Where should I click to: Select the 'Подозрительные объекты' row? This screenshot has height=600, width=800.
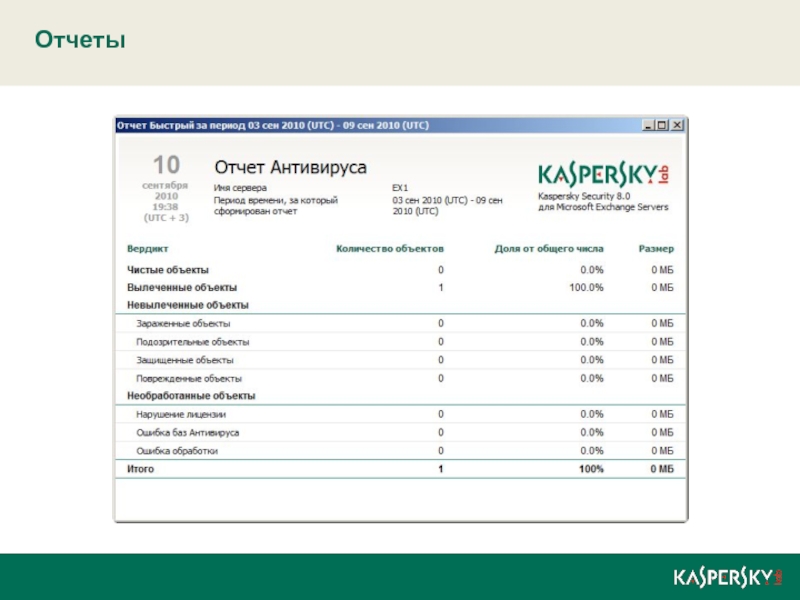(x=401, y=342)
